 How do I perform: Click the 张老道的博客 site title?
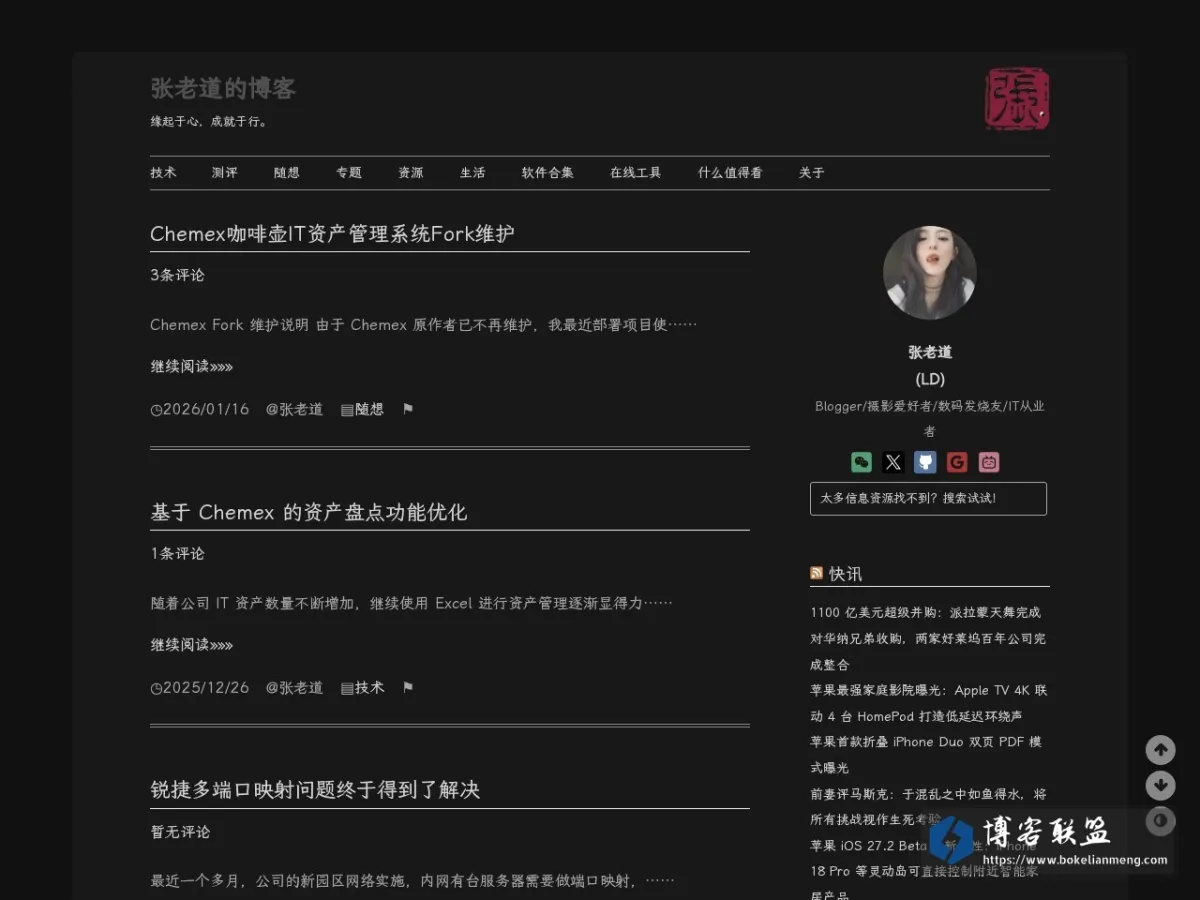tap(223, 89)
